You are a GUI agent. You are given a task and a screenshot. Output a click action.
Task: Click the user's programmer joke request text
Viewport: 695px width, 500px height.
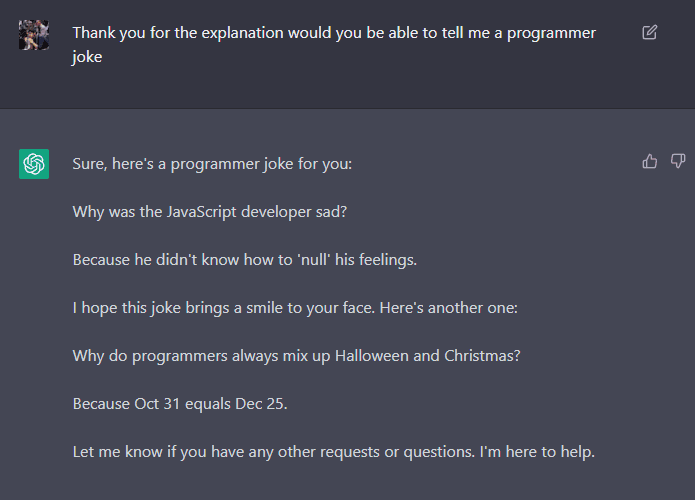click(334, 45)
